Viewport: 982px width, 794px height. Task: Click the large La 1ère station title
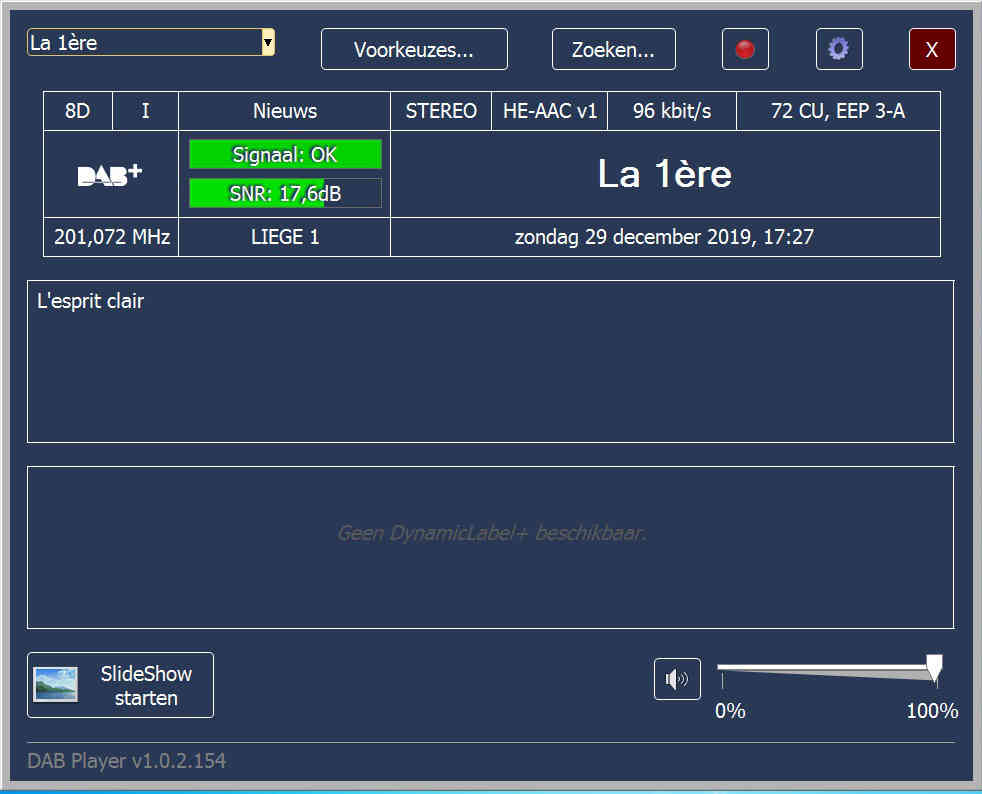pyautogui.click(x=664, y=173)
